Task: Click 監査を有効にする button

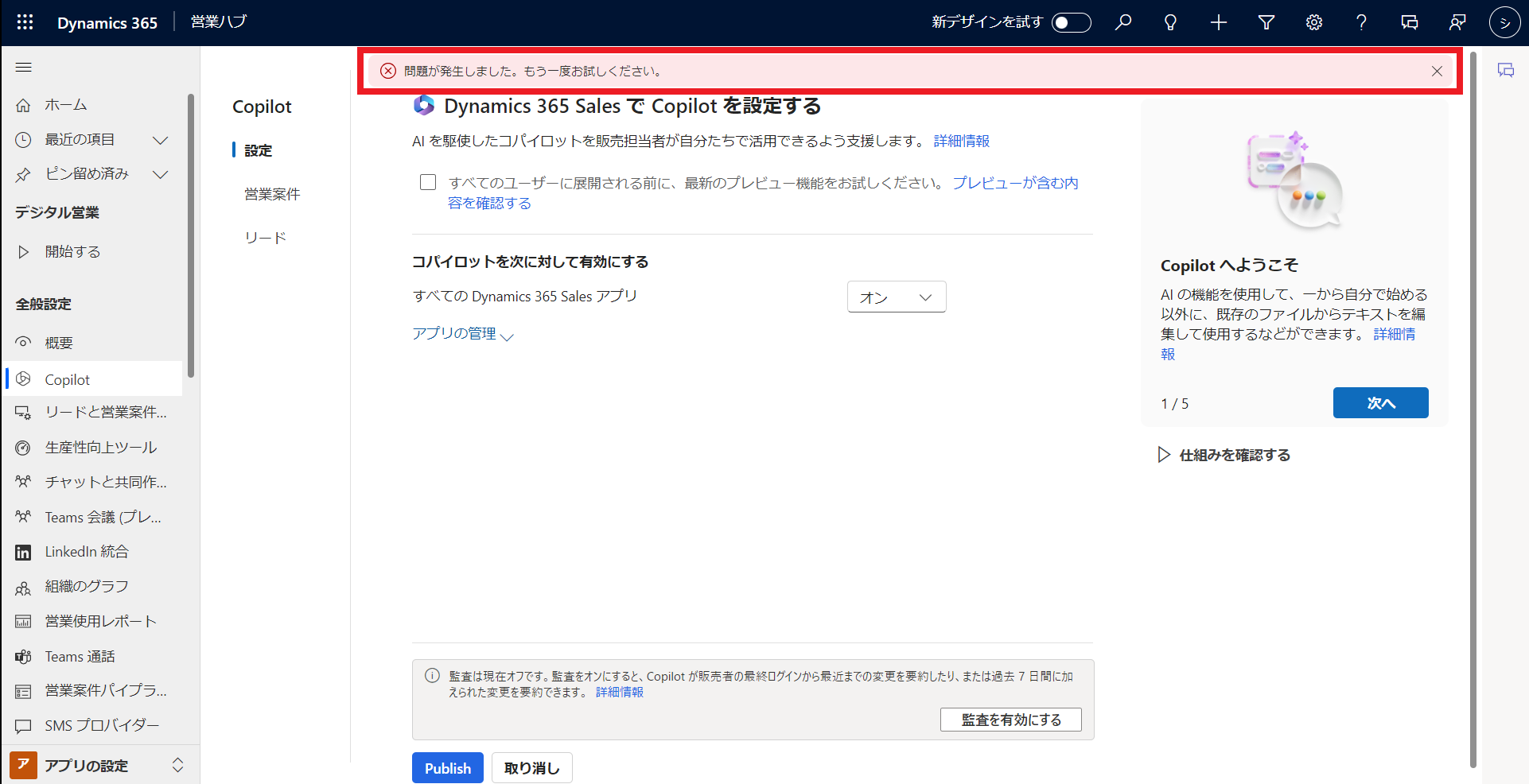Action: 1011,720
